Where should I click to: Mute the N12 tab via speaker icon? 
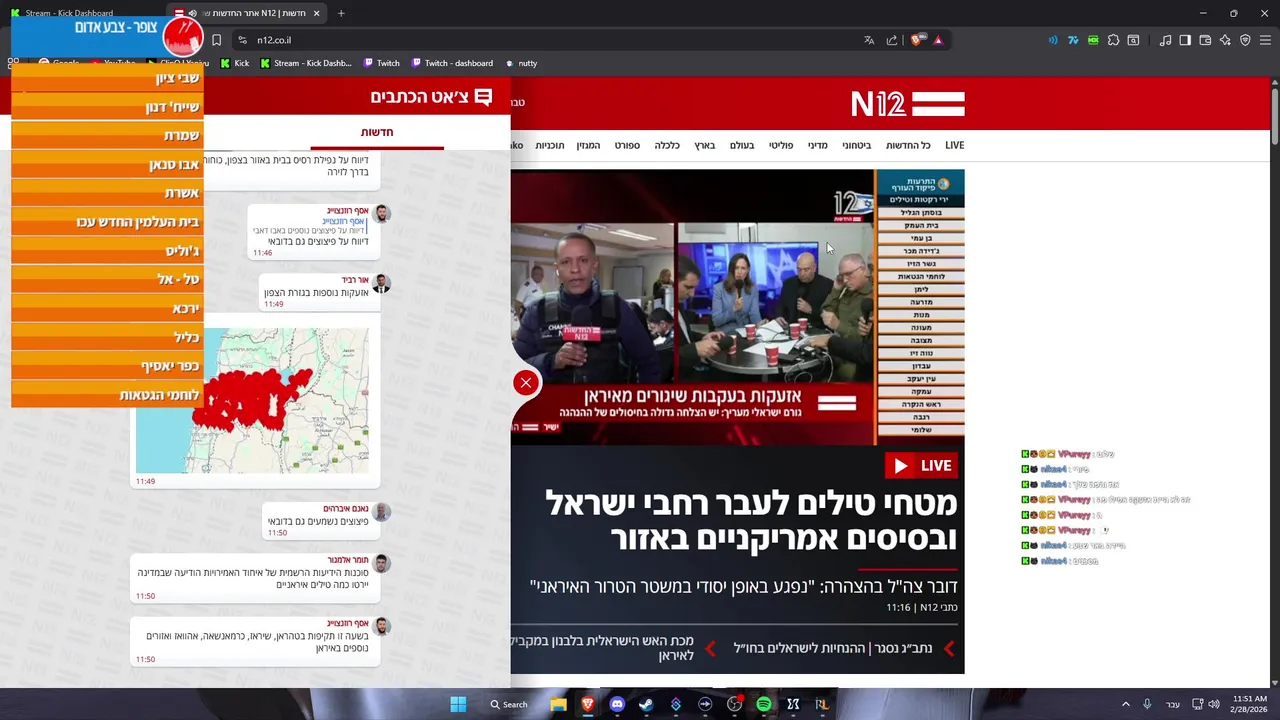pyautogui.click(x=192, y=13)
